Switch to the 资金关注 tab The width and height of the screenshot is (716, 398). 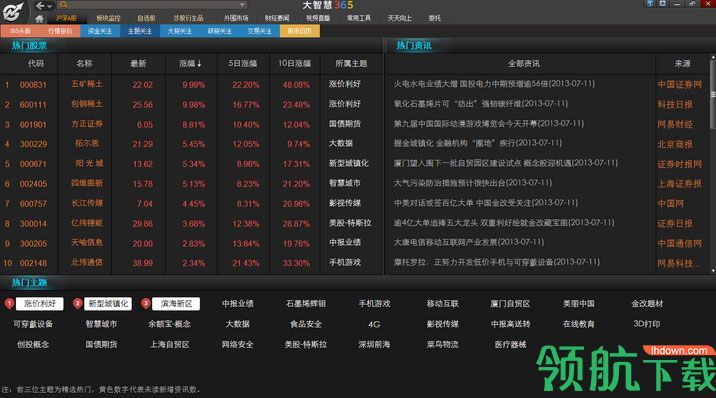pyautogui.click(x=100, y=31)
